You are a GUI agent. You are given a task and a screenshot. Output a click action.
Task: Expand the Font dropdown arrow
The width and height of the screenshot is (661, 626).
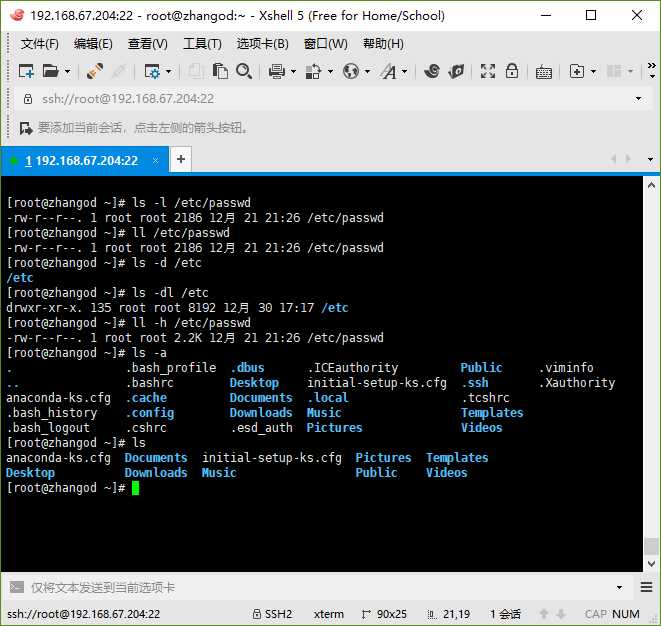[404, 72]
